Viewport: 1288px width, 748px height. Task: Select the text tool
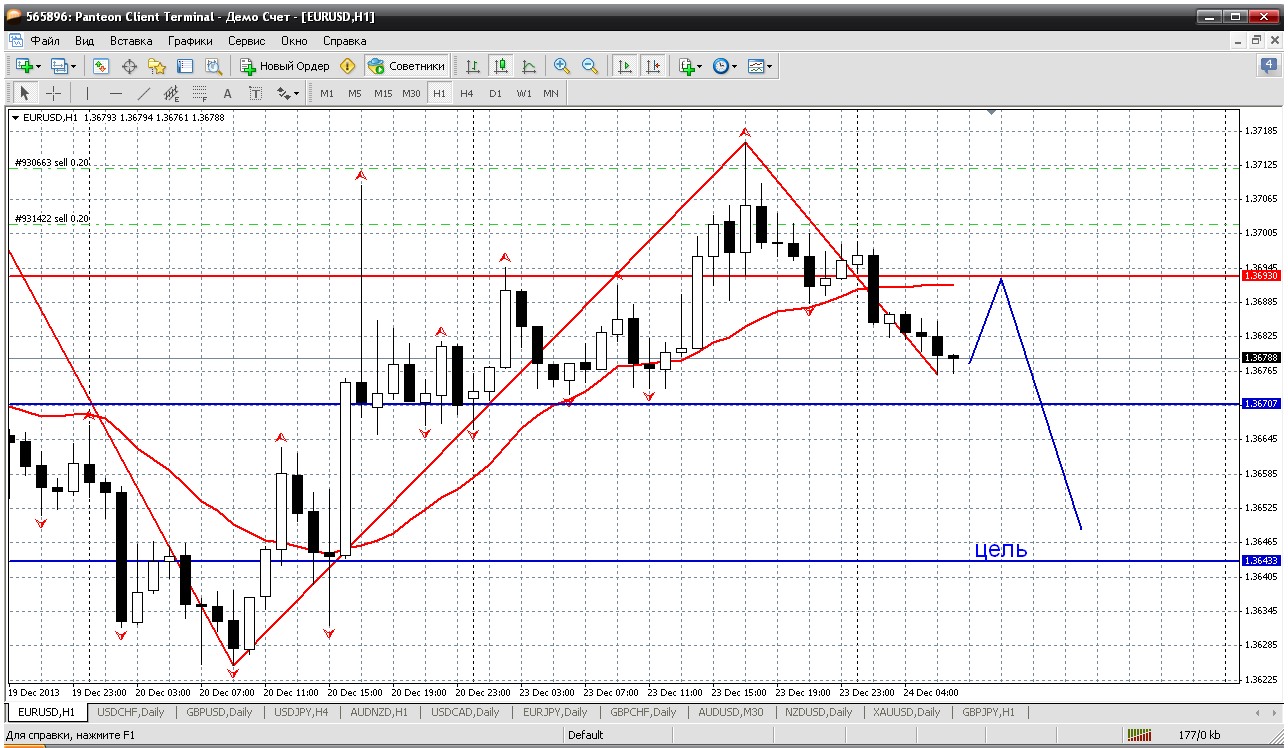[227, 93]
